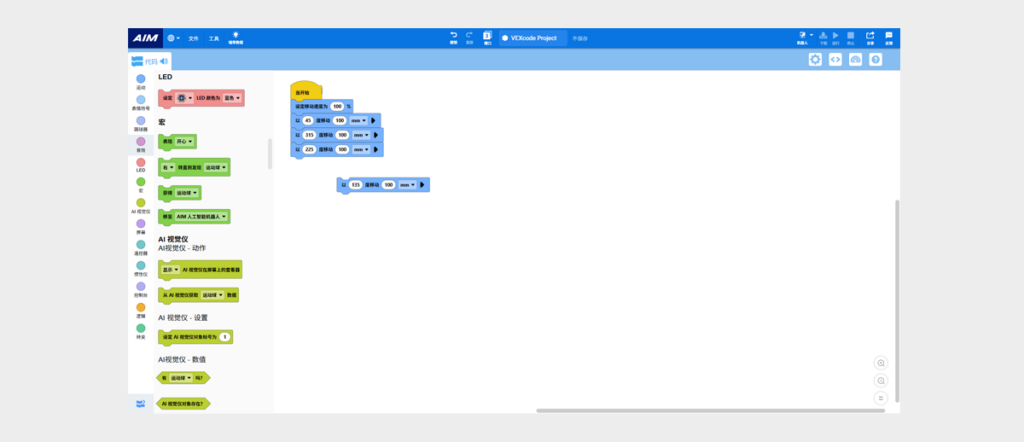Open the code viewer brackets icon
This screenshot has height=442, width=1024.
tap(835, 59)
